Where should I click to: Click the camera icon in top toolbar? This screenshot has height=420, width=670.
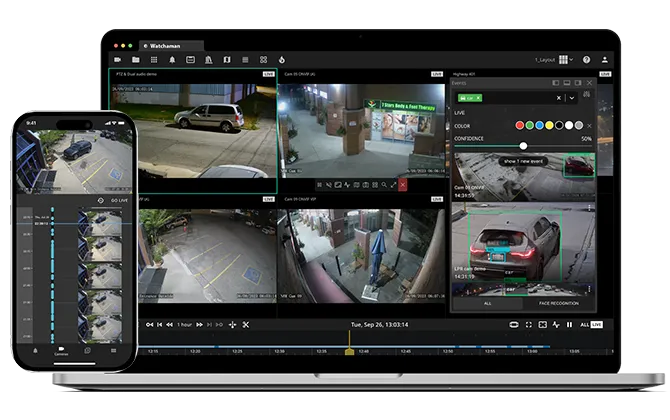coord(116,60)
